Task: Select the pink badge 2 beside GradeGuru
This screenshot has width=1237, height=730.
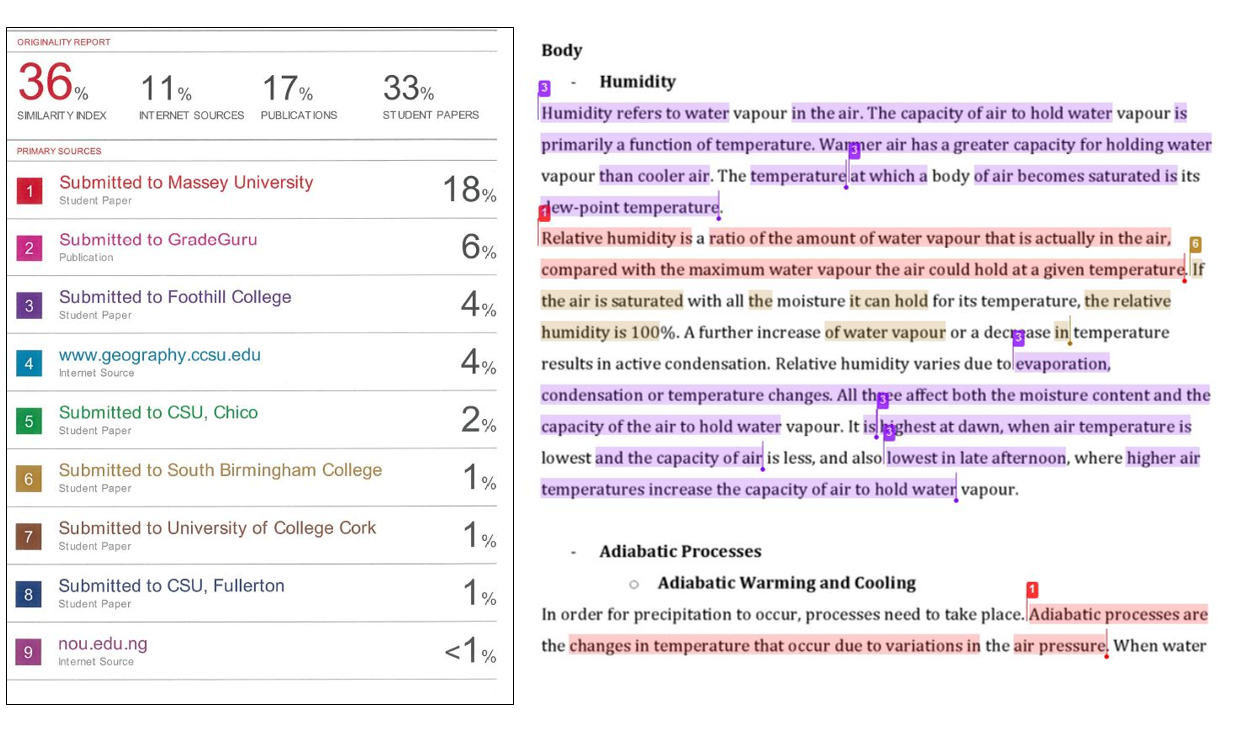Action: (x=30, y=247)
